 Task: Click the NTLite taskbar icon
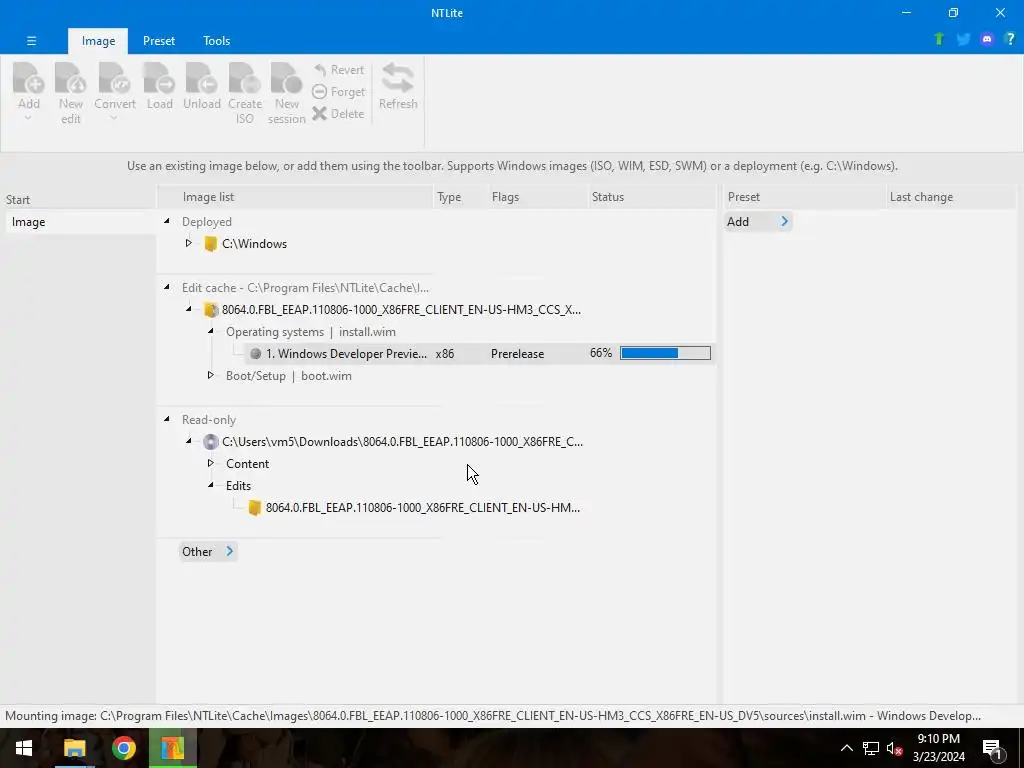tap(172, 748)
